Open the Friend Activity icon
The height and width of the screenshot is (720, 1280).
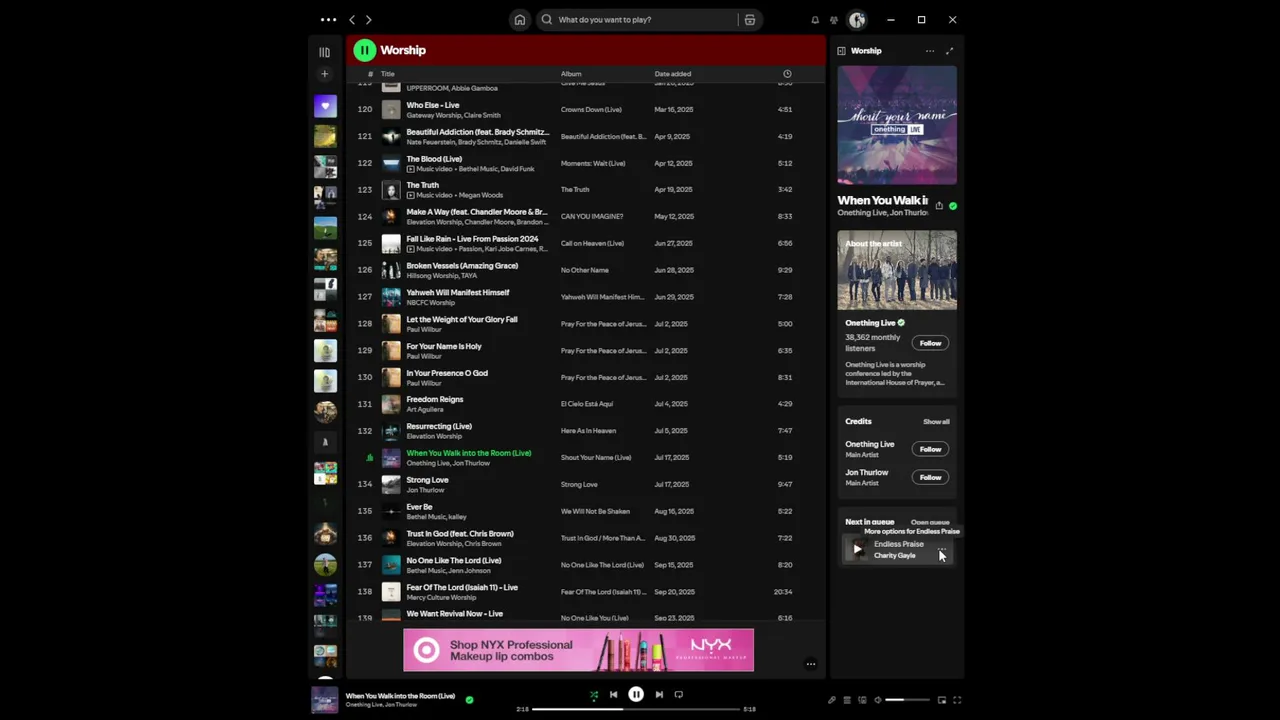pos(834,20)
